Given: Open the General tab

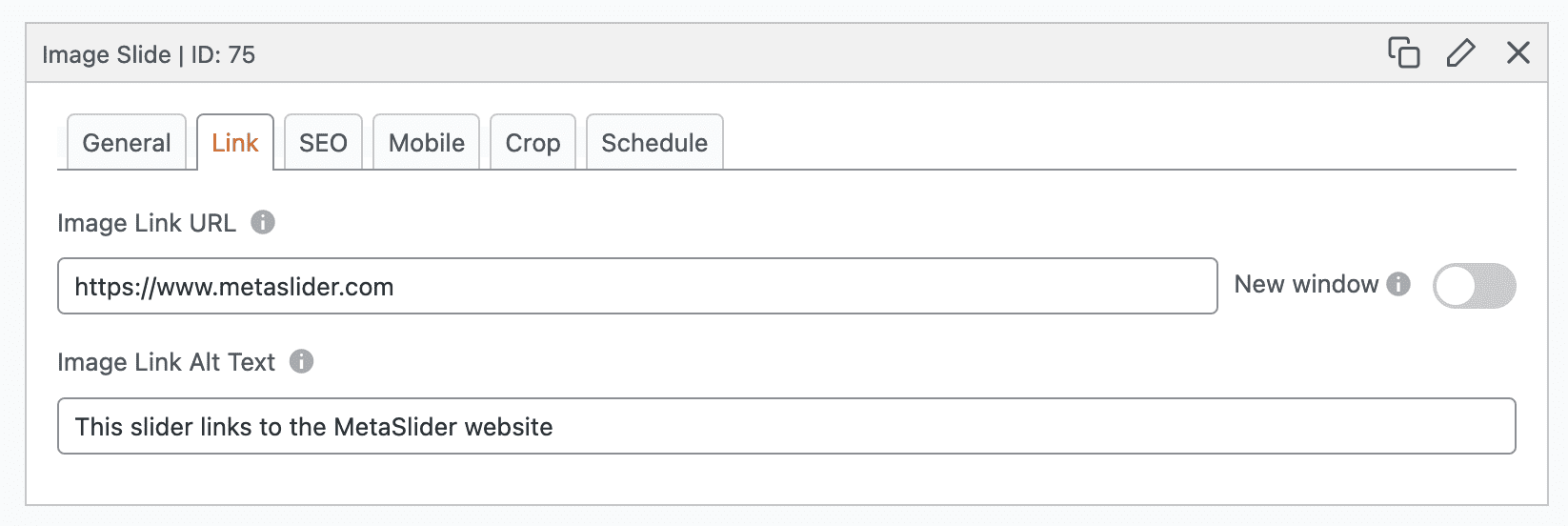Looking at the screenshot, I should [127, 143].
